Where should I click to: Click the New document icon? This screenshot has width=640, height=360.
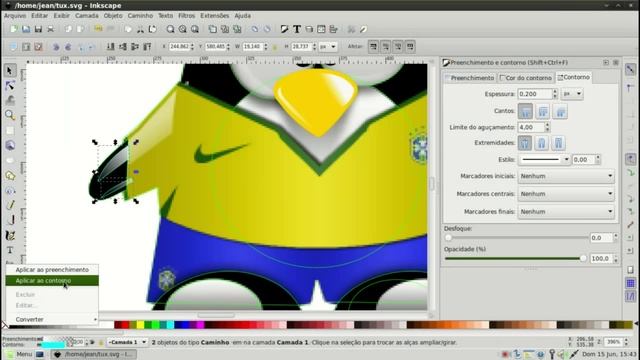pos(13,29)
